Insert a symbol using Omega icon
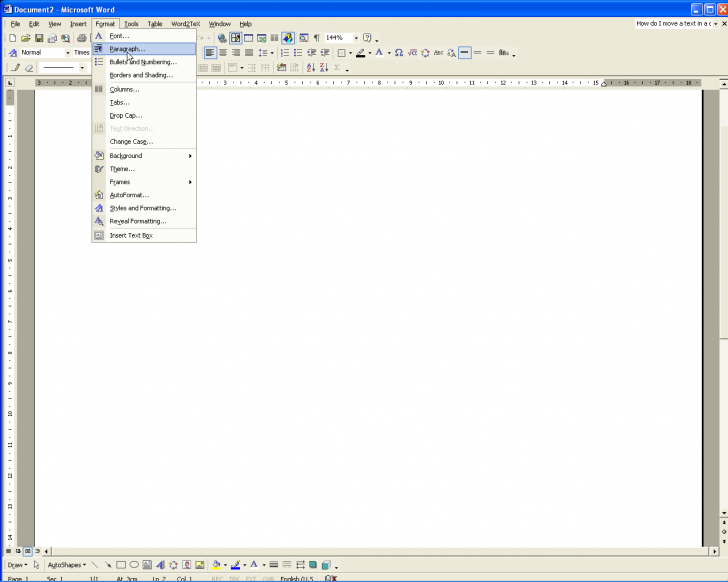This screenshot has width=728, height=582. click(399, 53)
